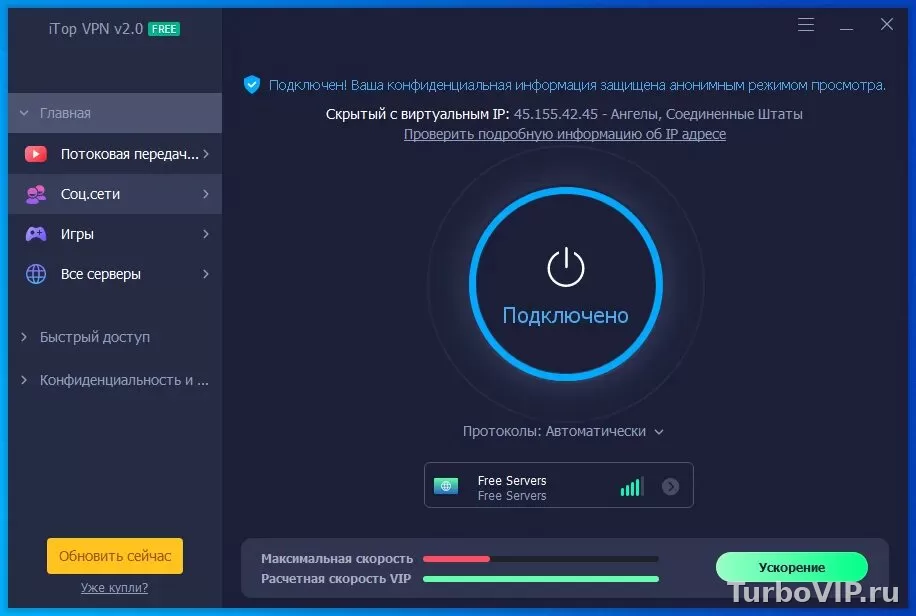Click the globe icon for all servers
This screenshot has height=616, width=916.
pos(36,274)
